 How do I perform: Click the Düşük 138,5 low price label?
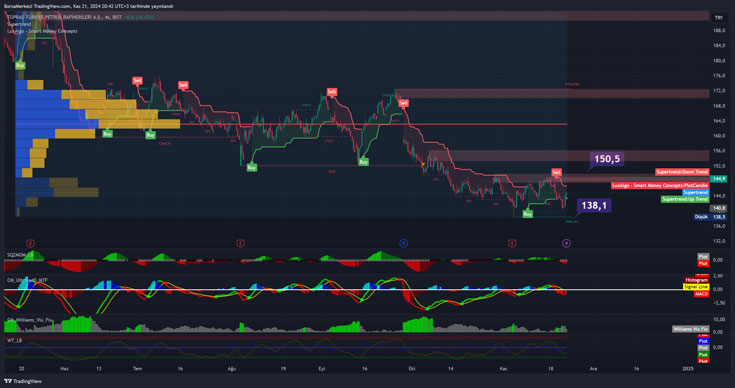(710, 217)
